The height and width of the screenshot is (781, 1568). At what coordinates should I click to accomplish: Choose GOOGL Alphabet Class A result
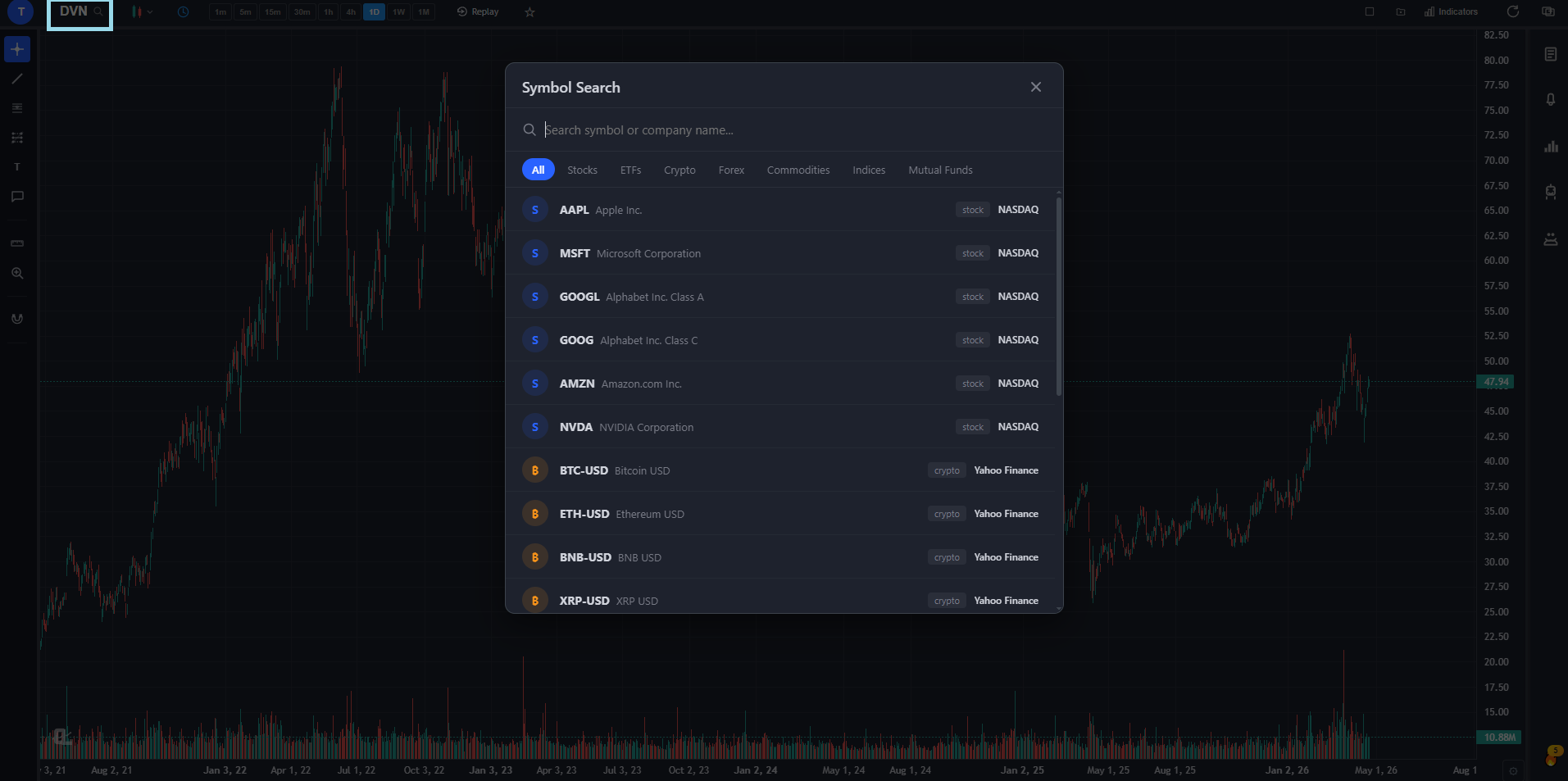coord(780,297)
